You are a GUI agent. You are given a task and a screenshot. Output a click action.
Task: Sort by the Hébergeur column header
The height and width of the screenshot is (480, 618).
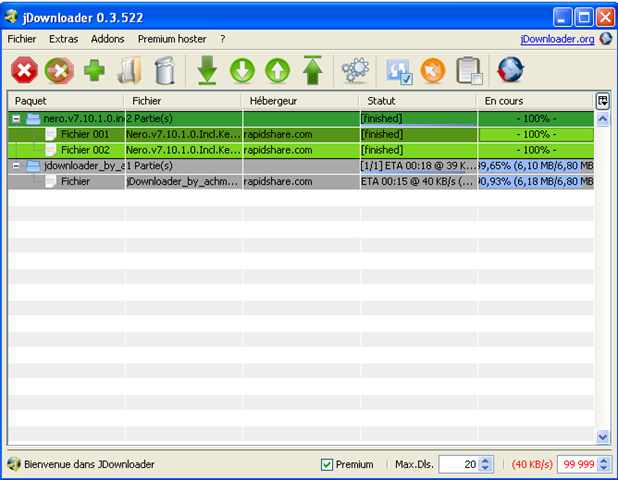[301, 101]
